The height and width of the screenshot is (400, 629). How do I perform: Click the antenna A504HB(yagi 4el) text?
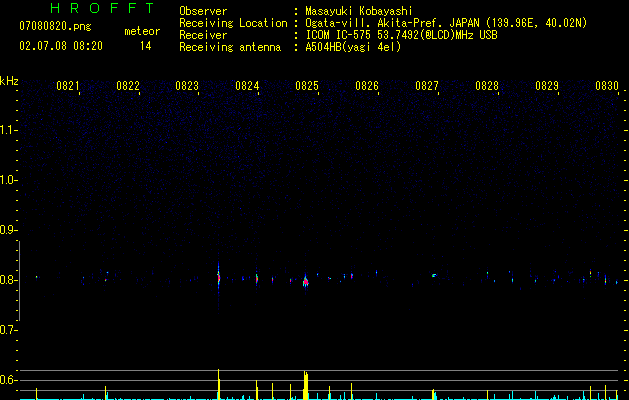[x=353, y=47]
